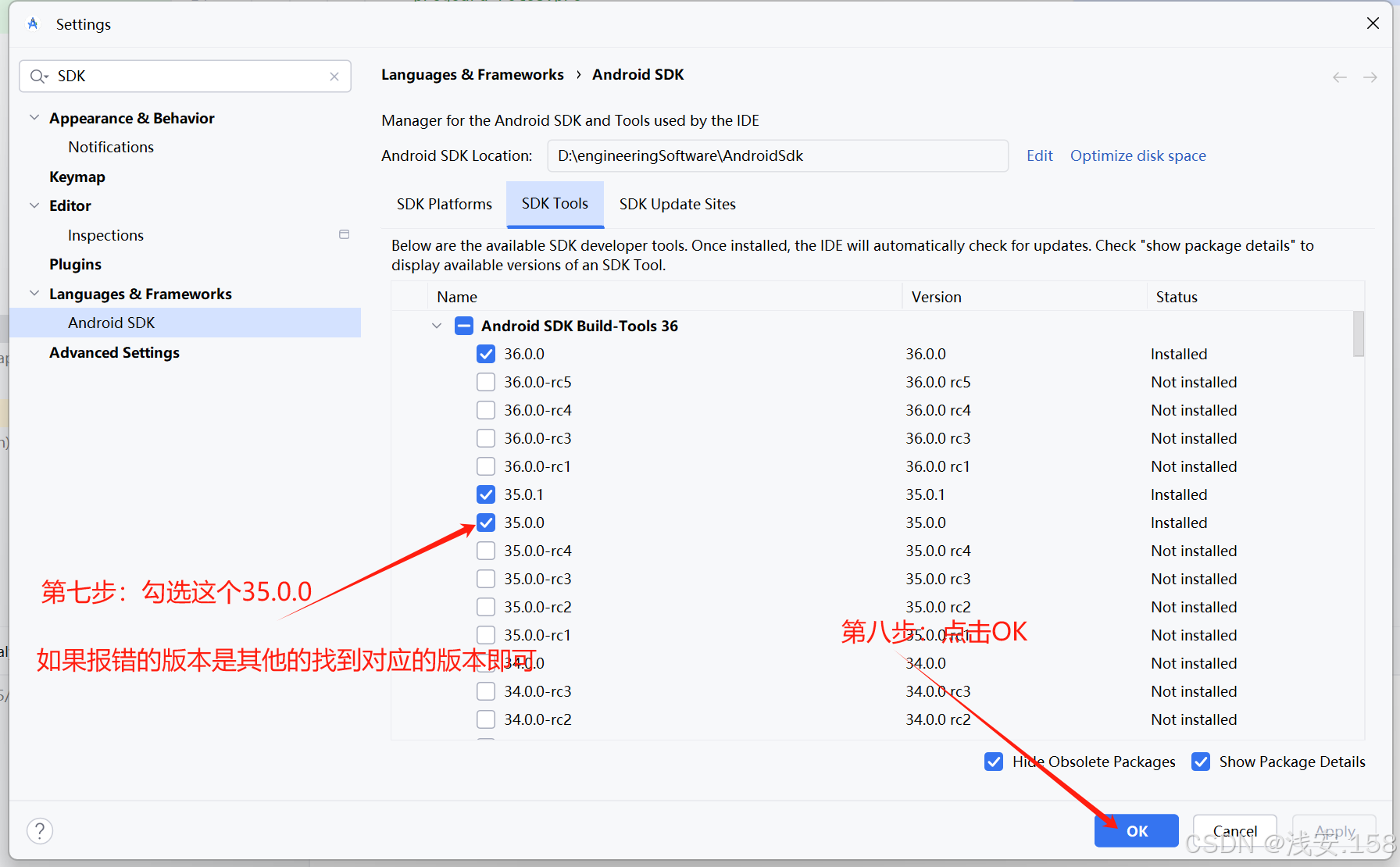Open Plugins settings

75,264
